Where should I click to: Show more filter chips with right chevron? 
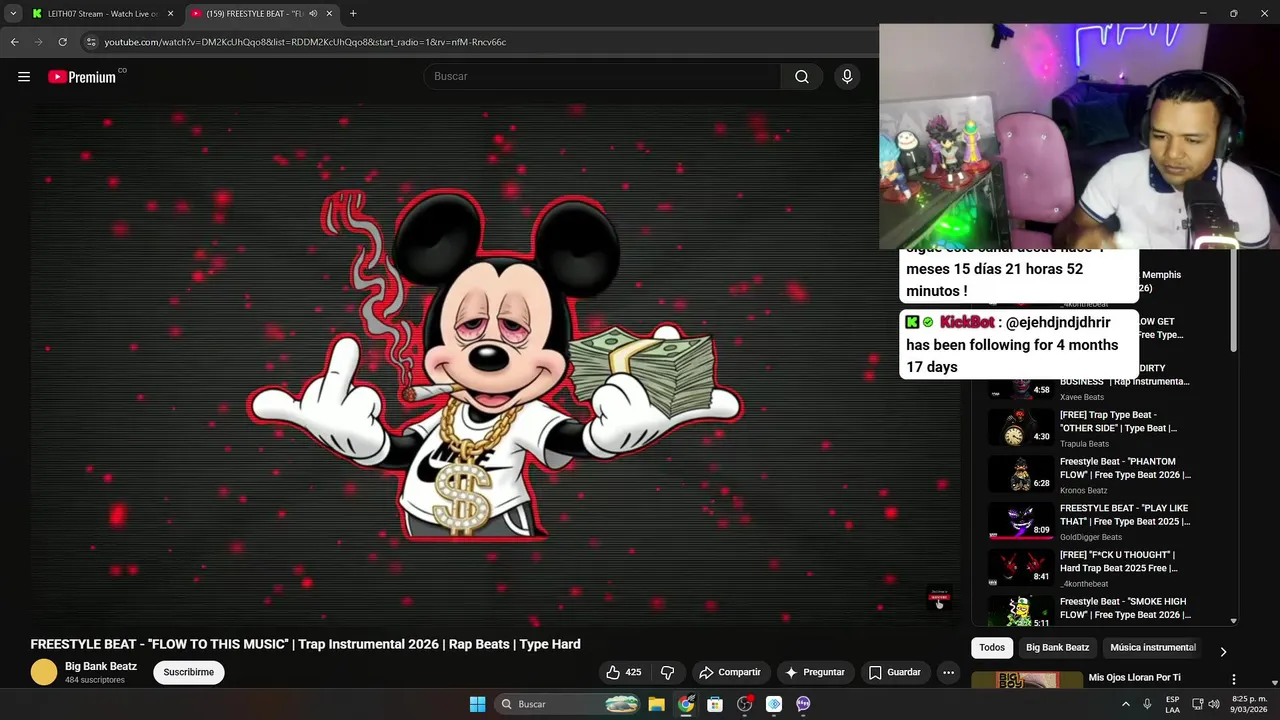1223,651
